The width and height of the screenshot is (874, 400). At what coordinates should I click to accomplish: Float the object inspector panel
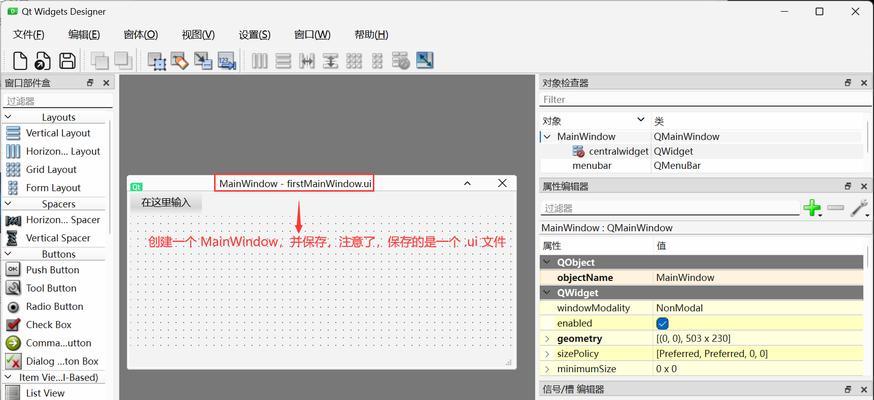click(x=848, y=83)
